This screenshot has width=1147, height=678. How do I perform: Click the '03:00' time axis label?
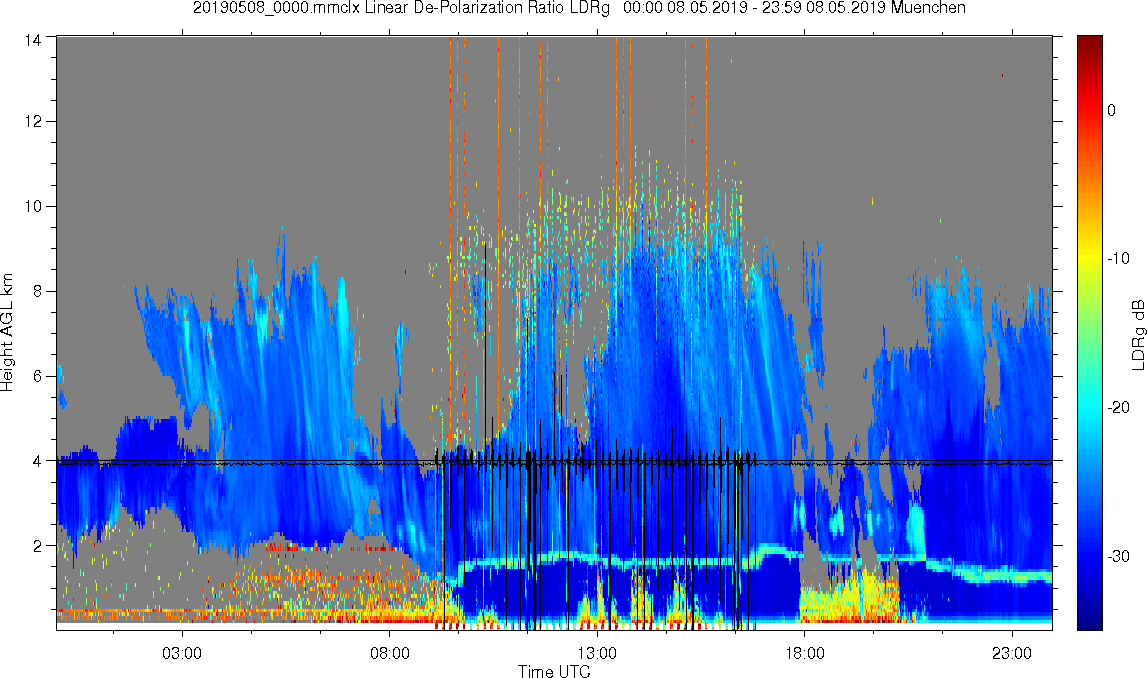click(x=182, y=653)
